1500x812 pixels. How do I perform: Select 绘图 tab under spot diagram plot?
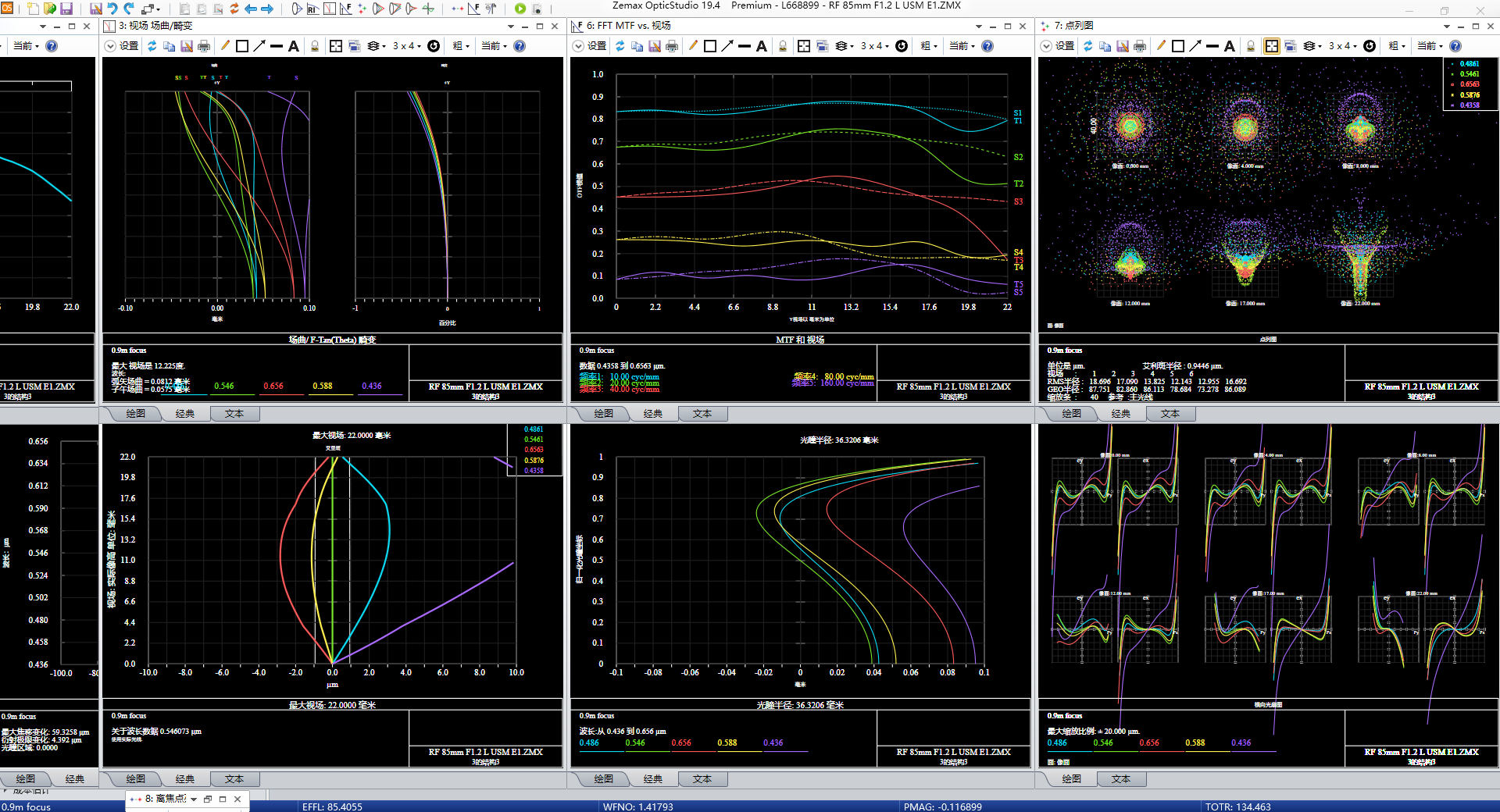click(x=1072, y=414)
